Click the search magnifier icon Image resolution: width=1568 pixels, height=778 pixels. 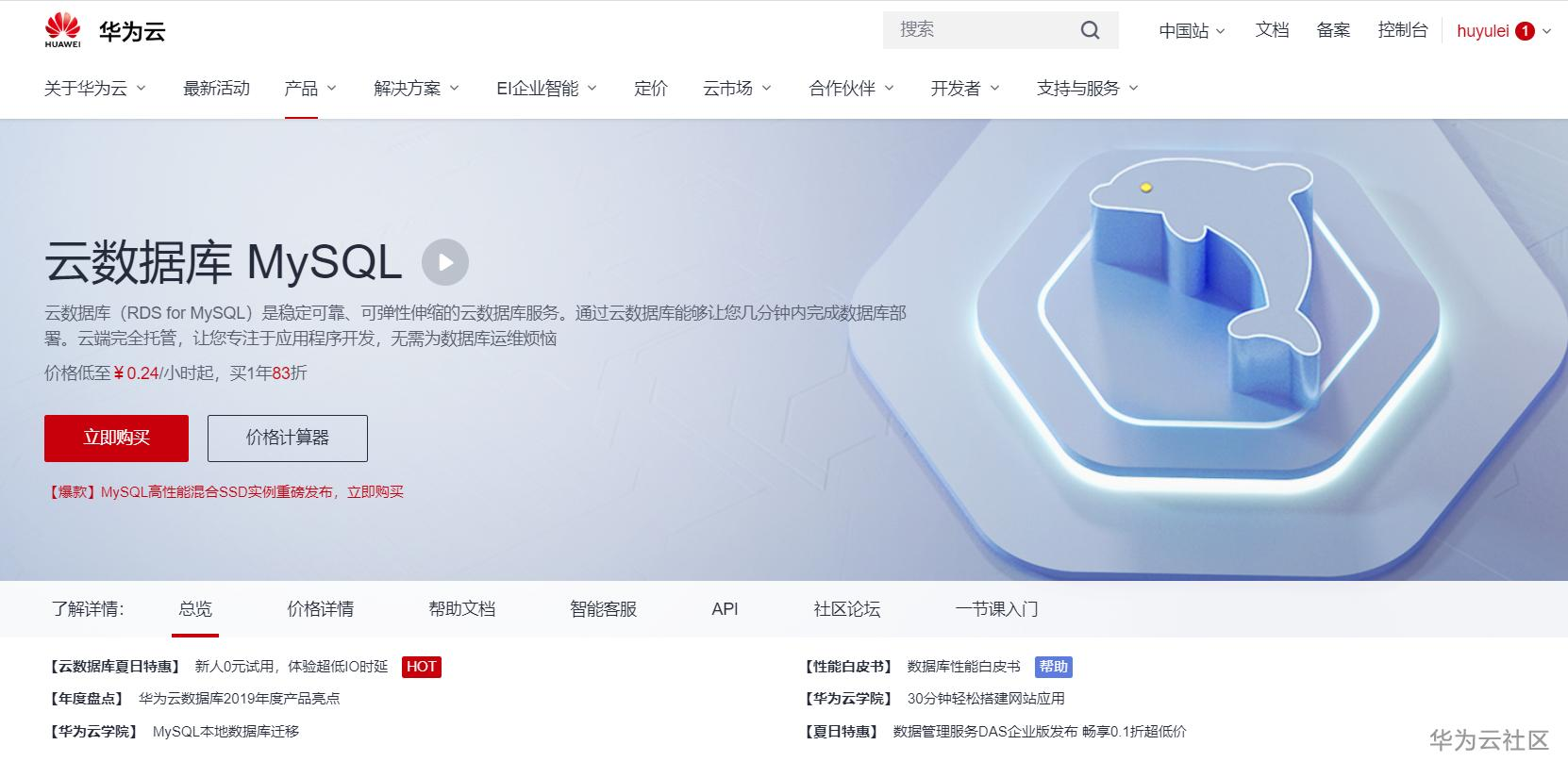tap(1090, 30)
